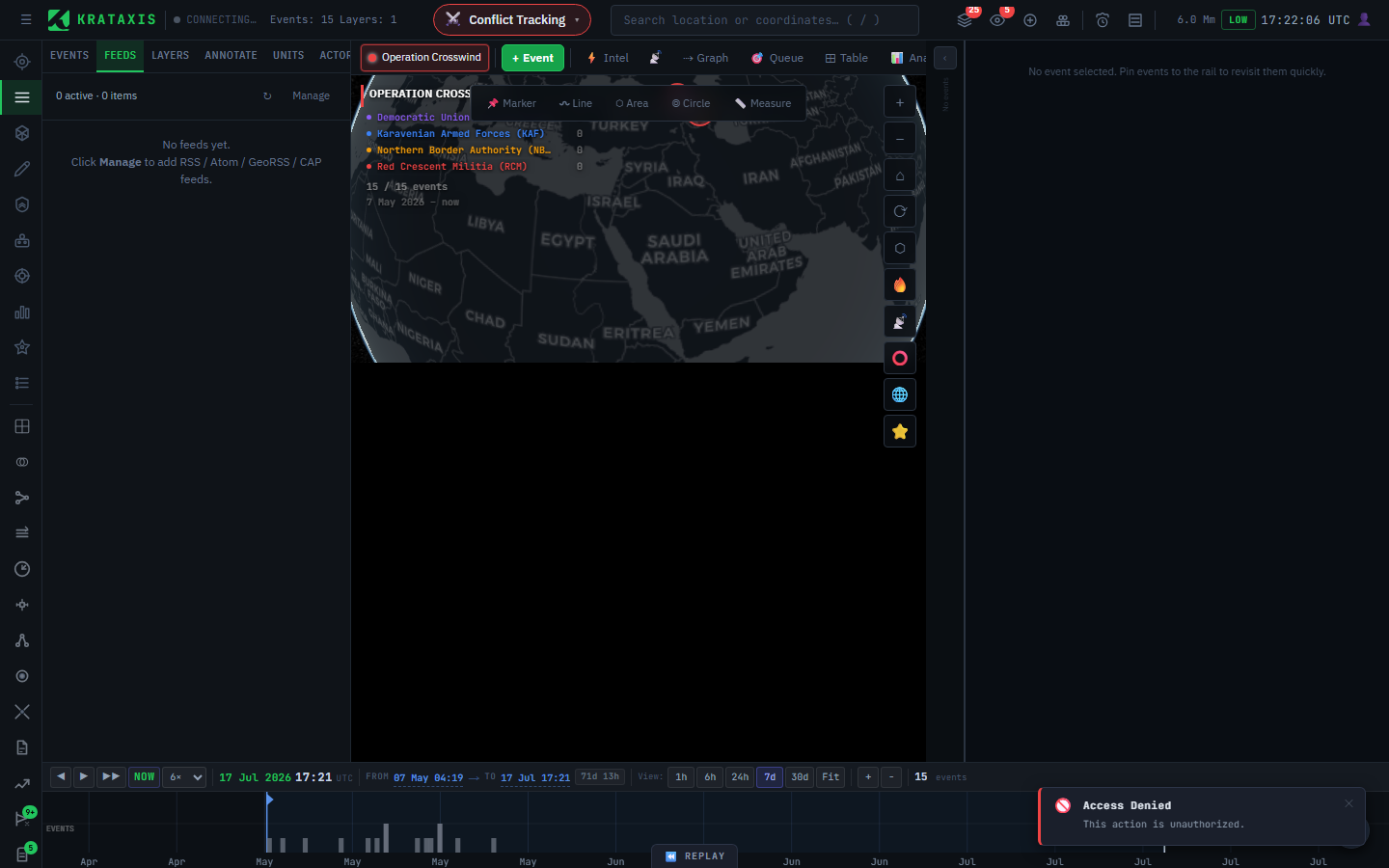Viewport: 1389px width, 868px height.
Task: Click the flag icon with the 9+ badge
Action: (x=23, y=818)
